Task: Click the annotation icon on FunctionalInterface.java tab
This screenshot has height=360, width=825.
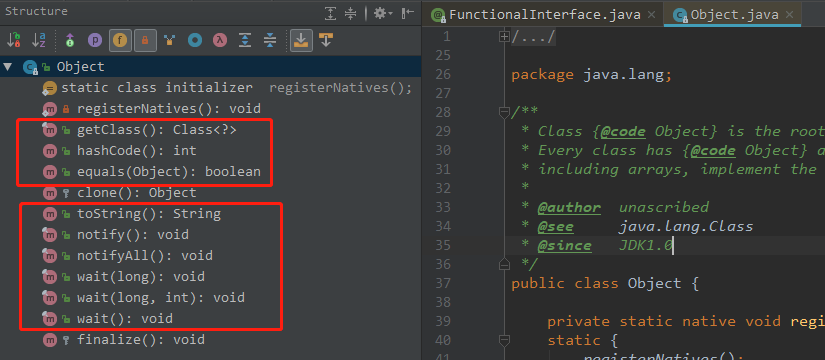Action: tap(438, 15)
